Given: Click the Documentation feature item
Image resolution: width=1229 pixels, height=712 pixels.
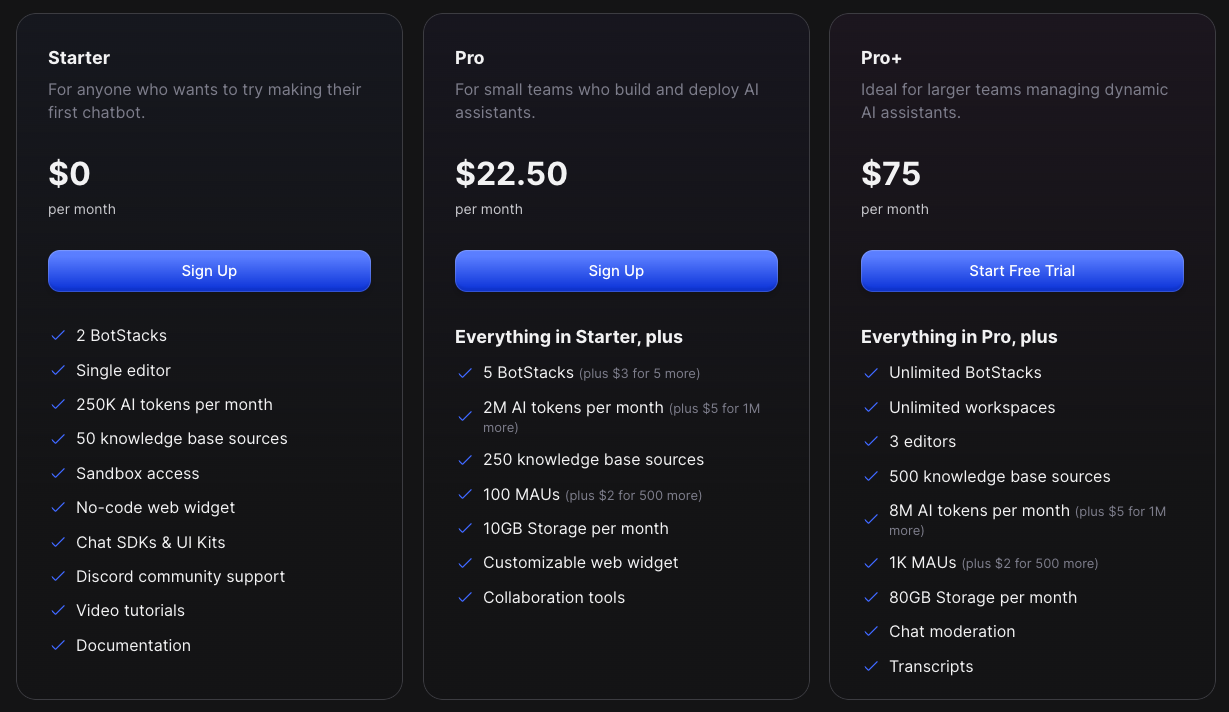Looking at the screenshot, I should (x=133, y=646).
